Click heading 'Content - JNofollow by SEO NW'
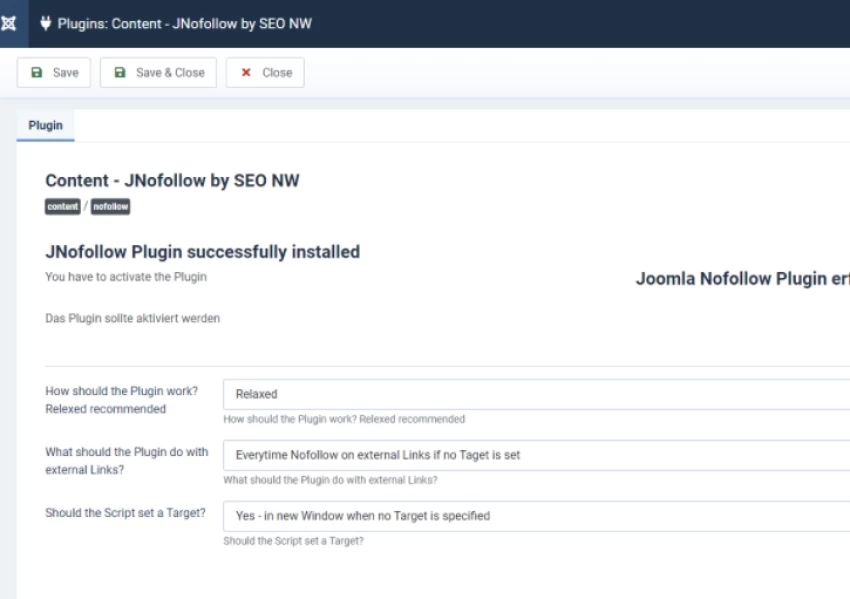 click(x=172, y=181)
